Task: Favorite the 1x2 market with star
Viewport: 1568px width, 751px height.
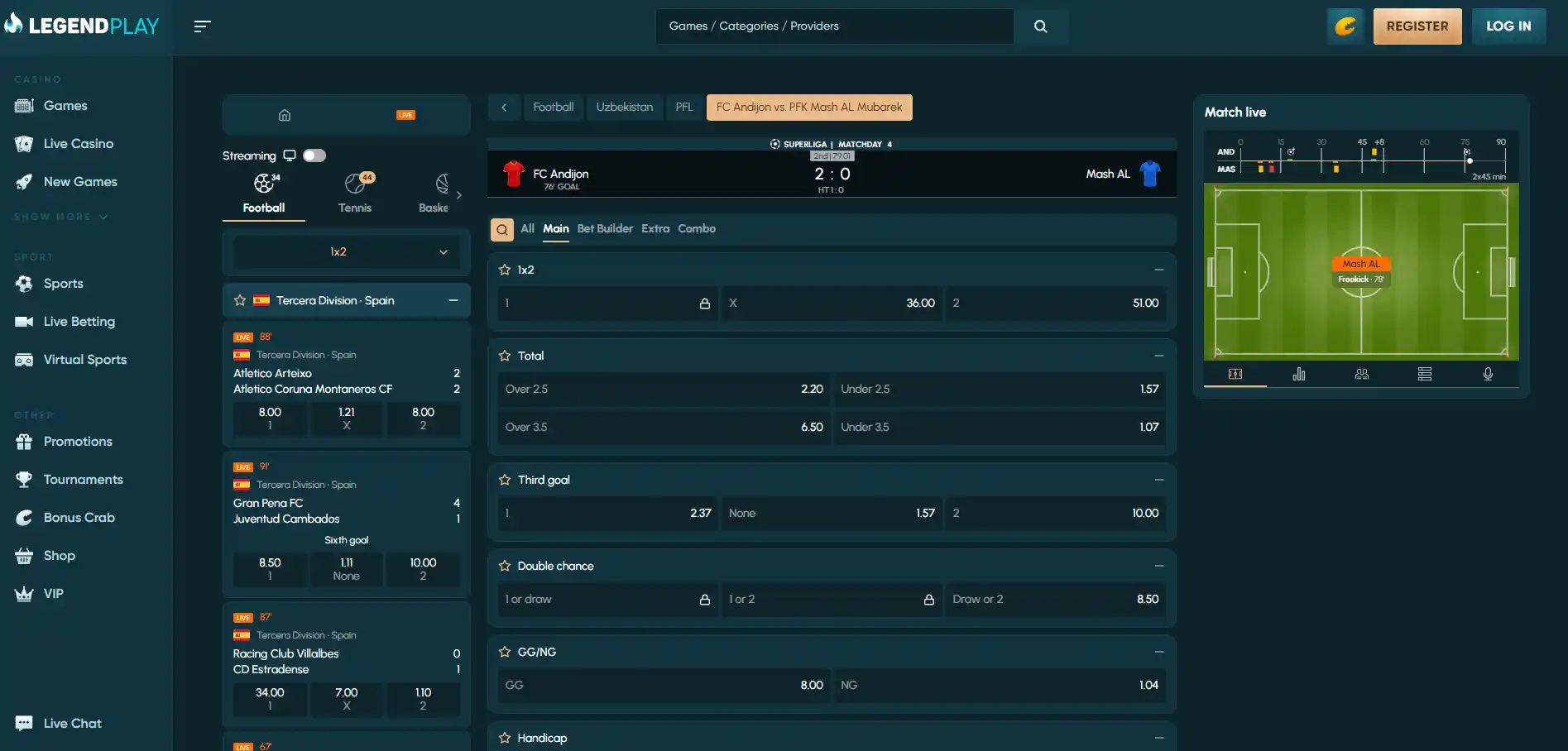Action: coord(505,270)
